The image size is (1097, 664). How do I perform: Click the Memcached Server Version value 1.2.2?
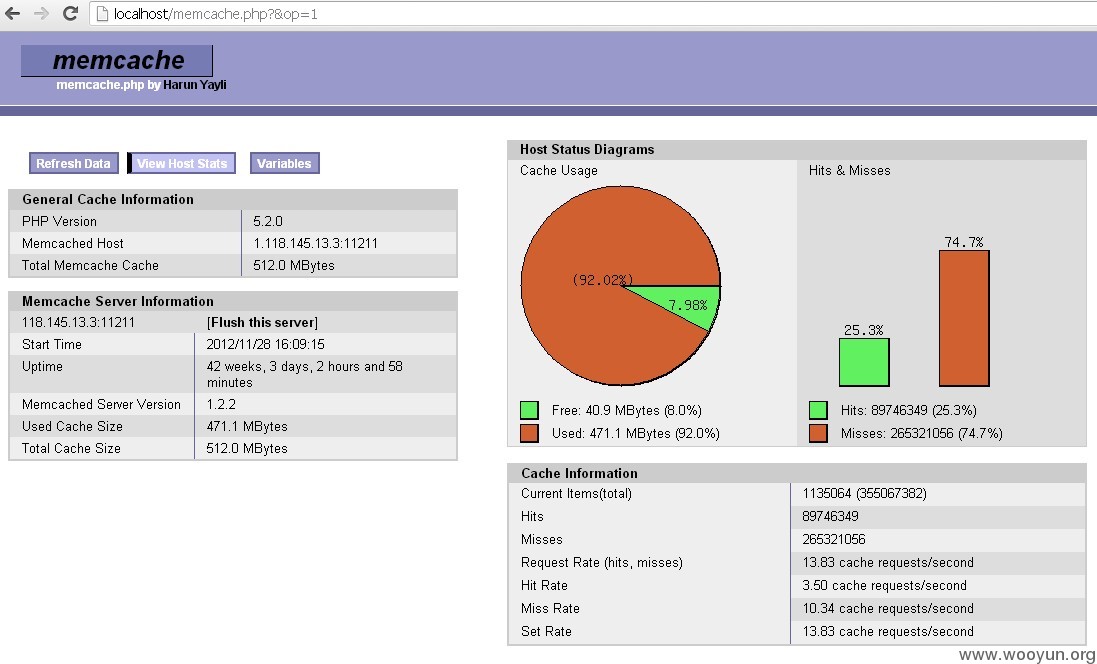coord(221,404)
